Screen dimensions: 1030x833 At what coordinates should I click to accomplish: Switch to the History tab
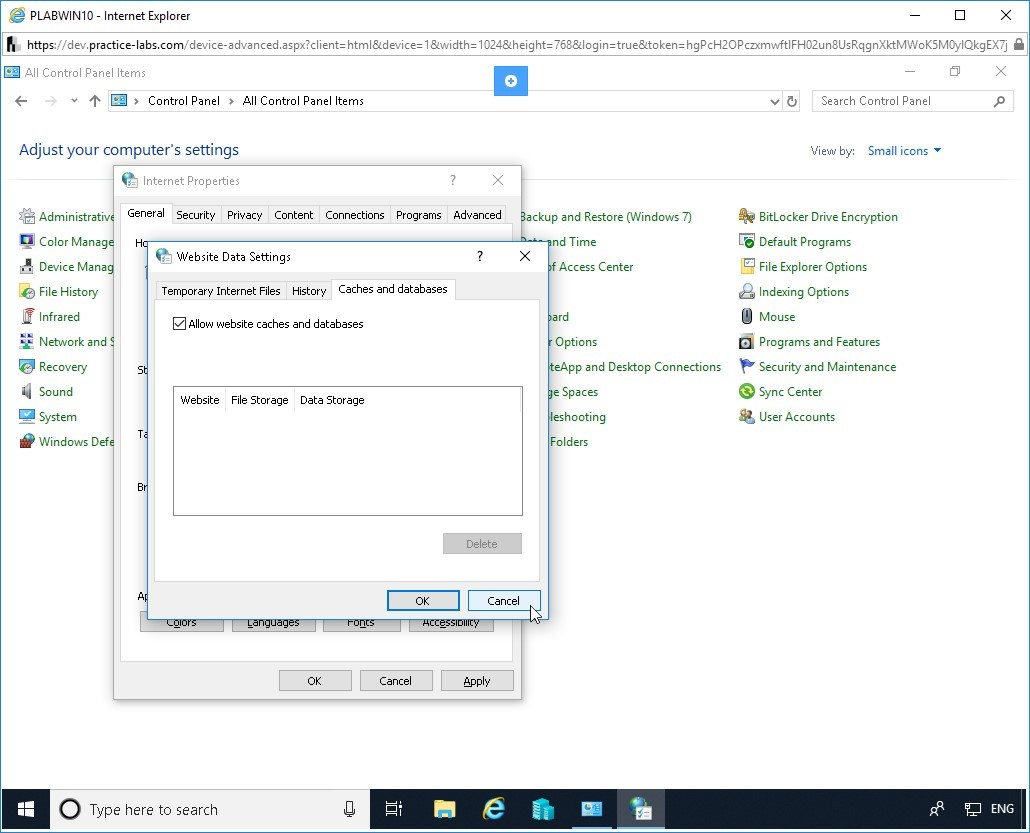(x=309, y=290)
